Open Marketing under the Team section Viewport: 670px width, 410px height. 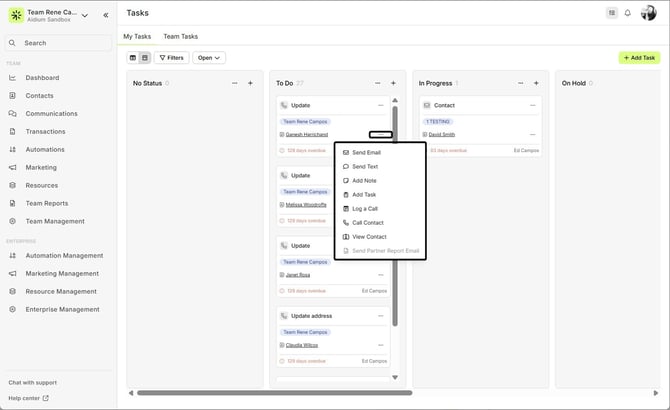tap(41, 167)
